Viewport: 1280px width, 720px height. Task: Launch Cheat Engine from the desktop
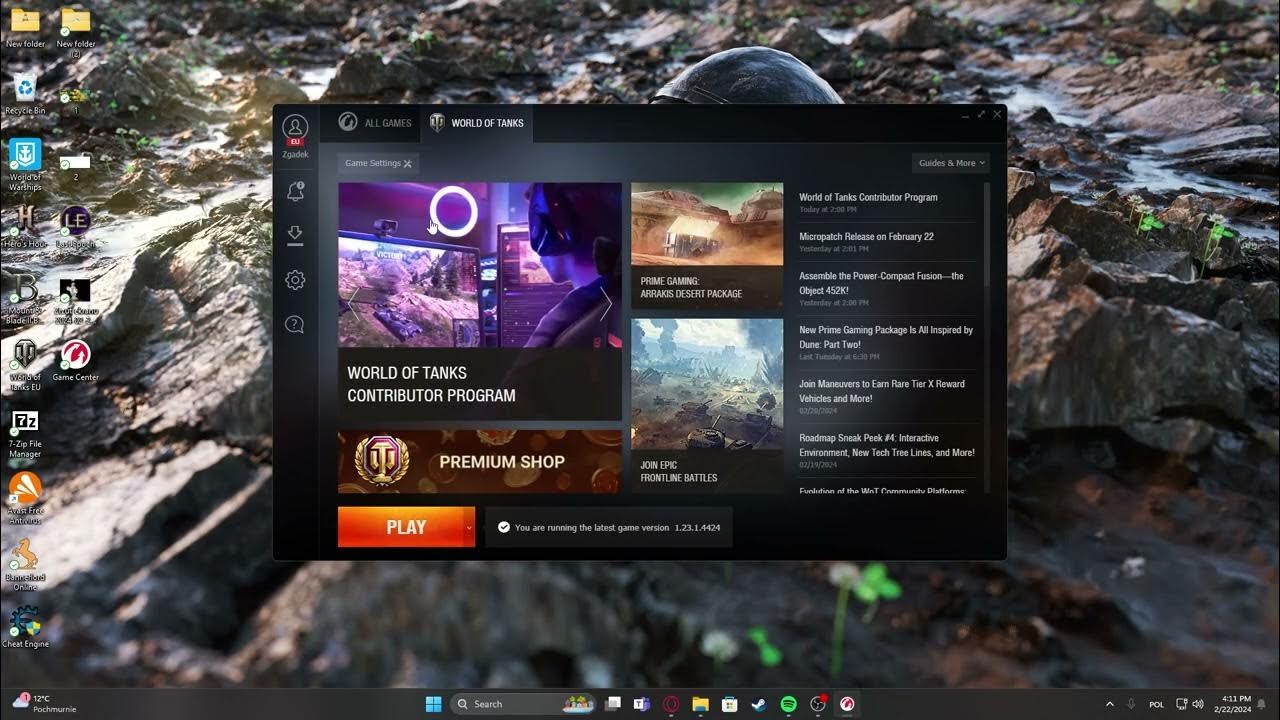click(x=23, y=623)
